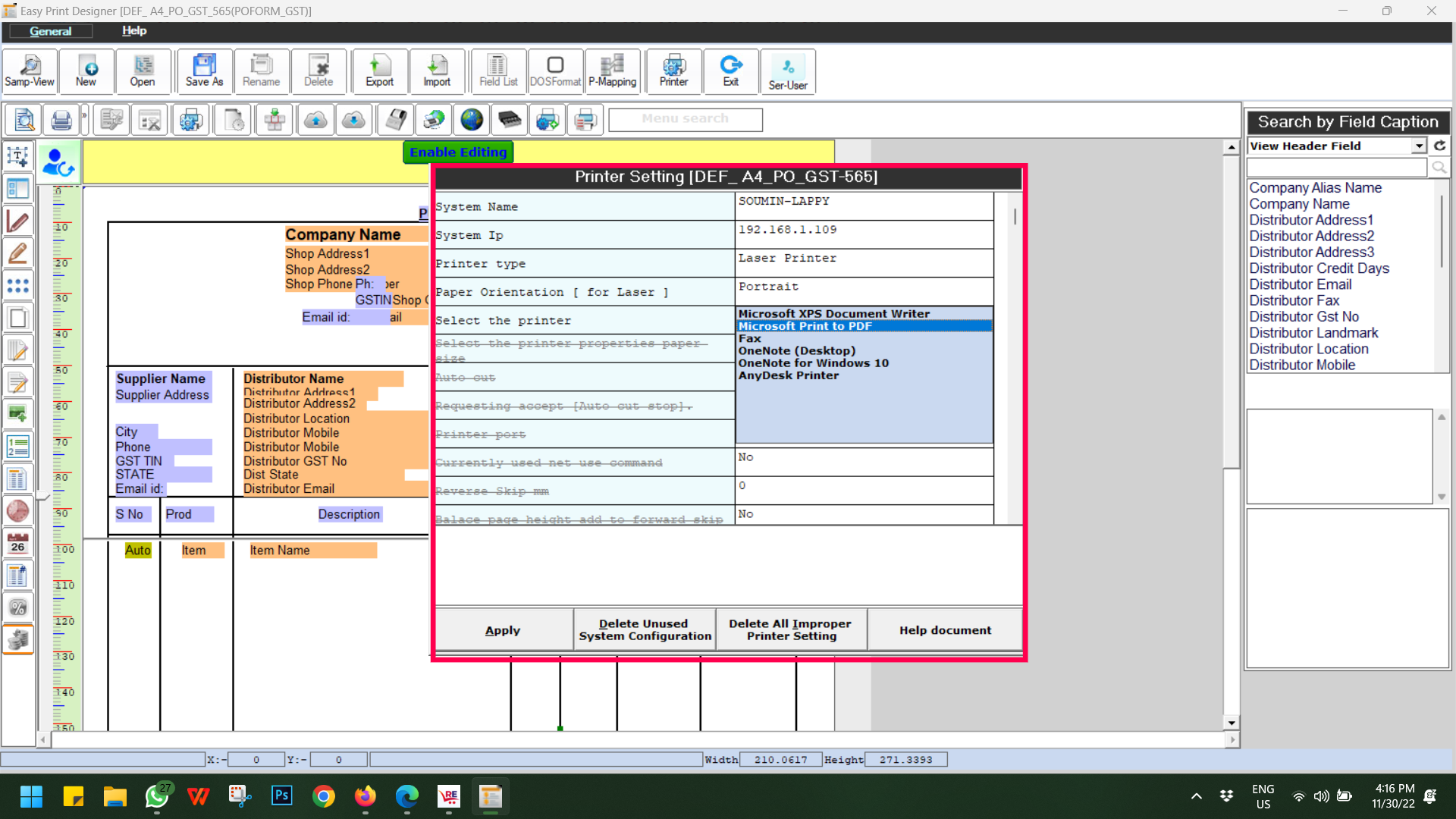Image resolution: width=1456 pixels, height=819 pixels.
Task: Click the globe icon in second toolbar
Action: [x=472, y=120]
